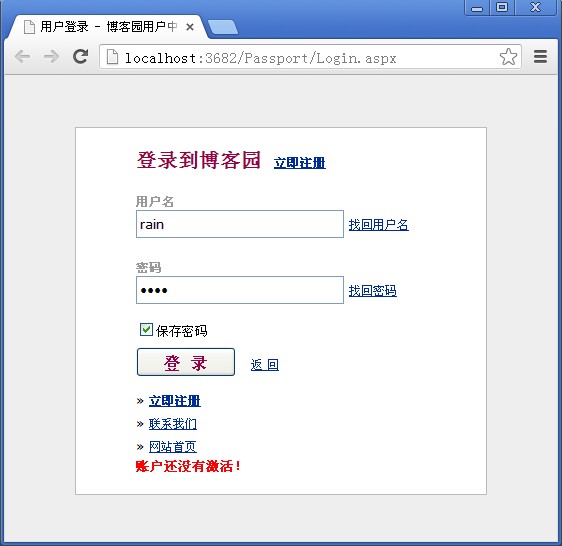Bookmark this page with the star icon
Screen dimensions: 562x546
[x=508, y=57]
